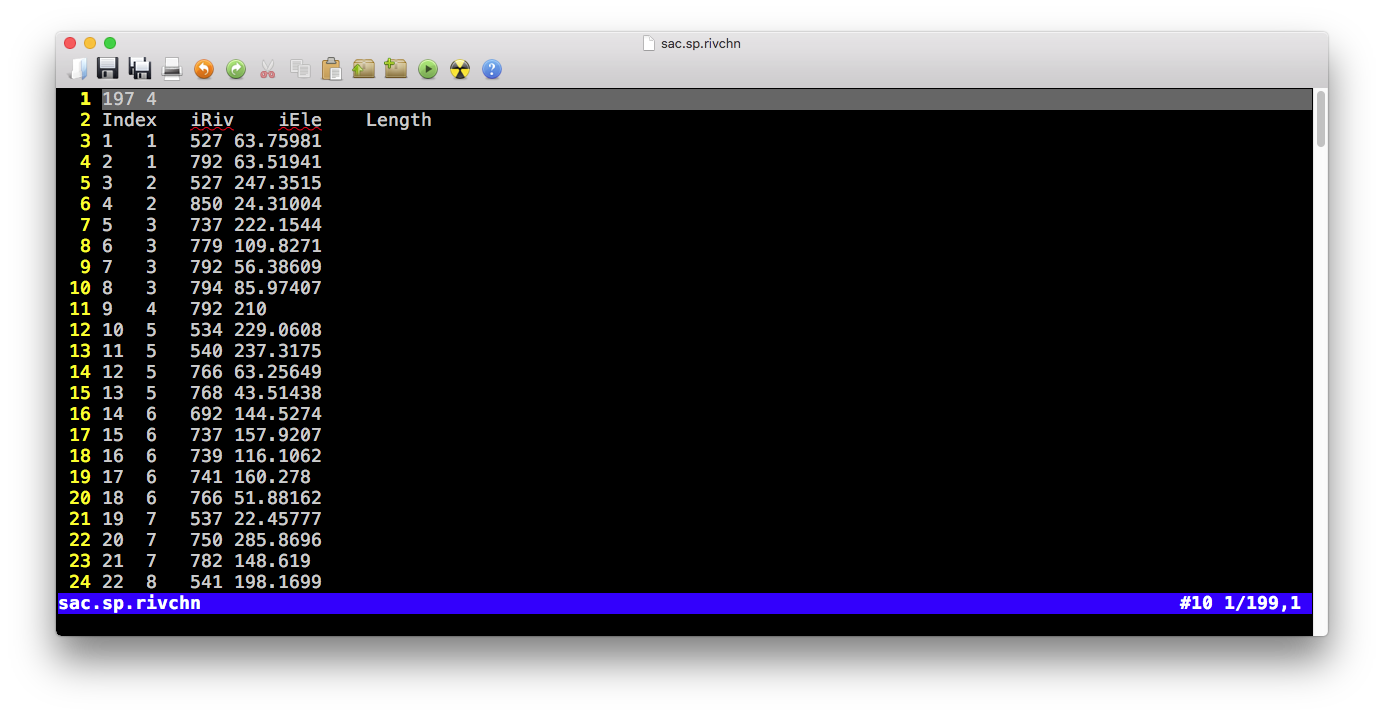Click 850 in the line 6 row

[x=206, y=204]
